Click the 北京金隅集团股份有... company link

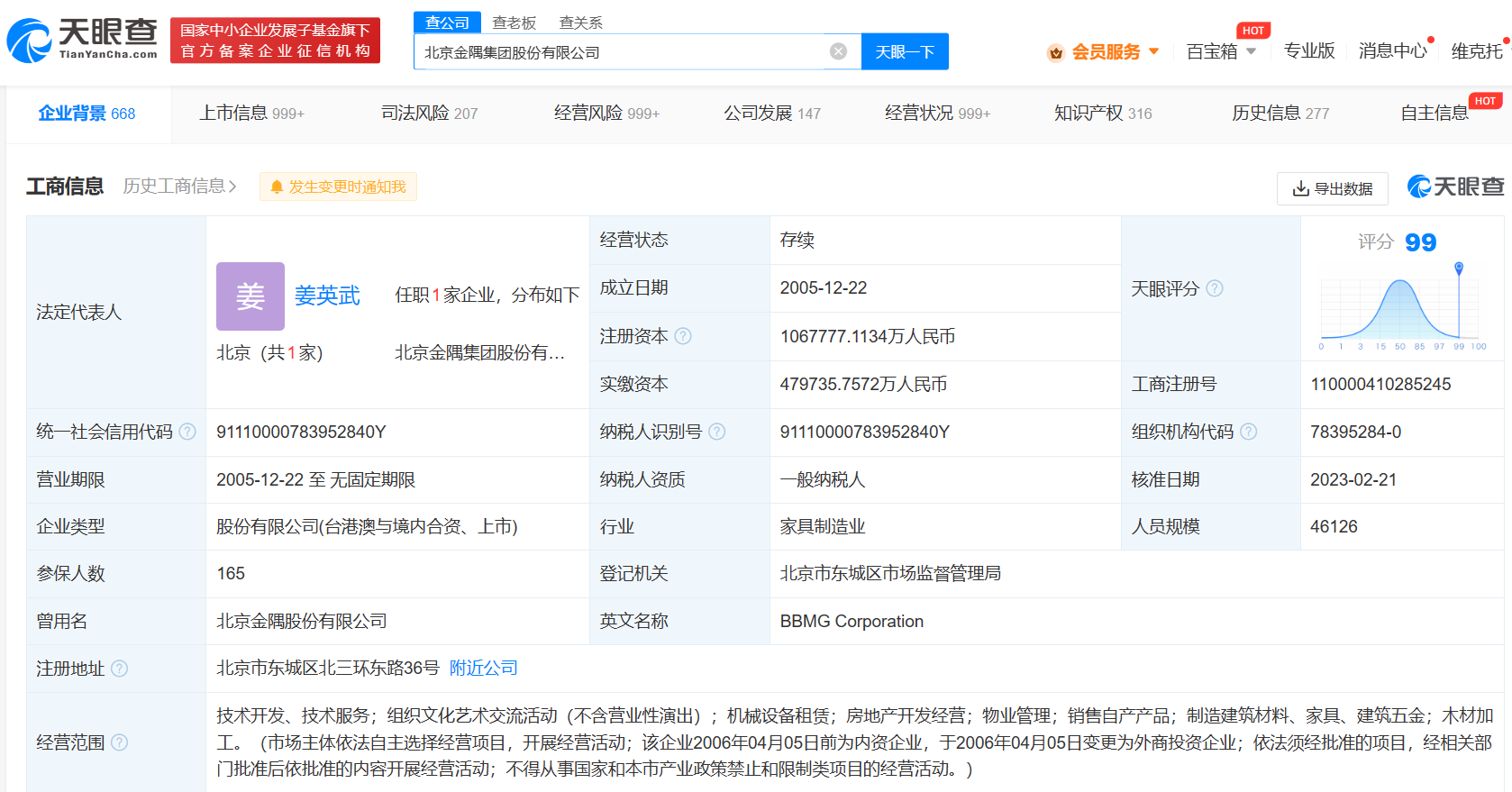coord(479,352)
